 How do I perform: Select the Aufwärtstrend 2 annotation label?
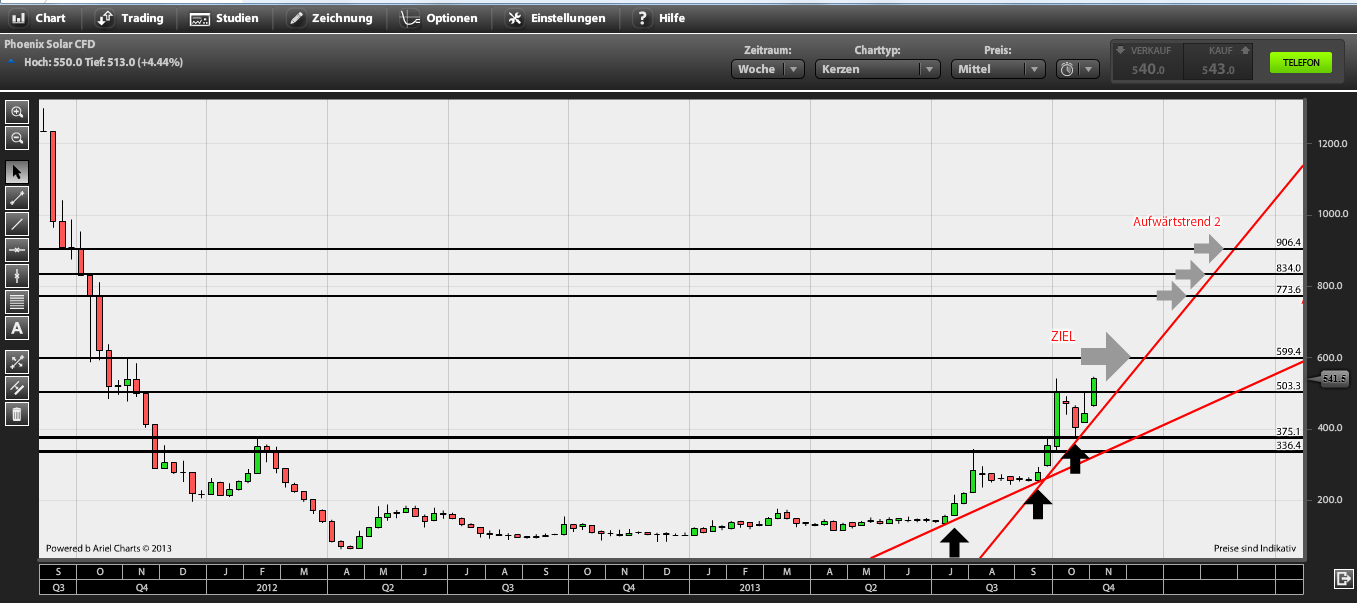pyautogui.click(x=1177, y=222)
